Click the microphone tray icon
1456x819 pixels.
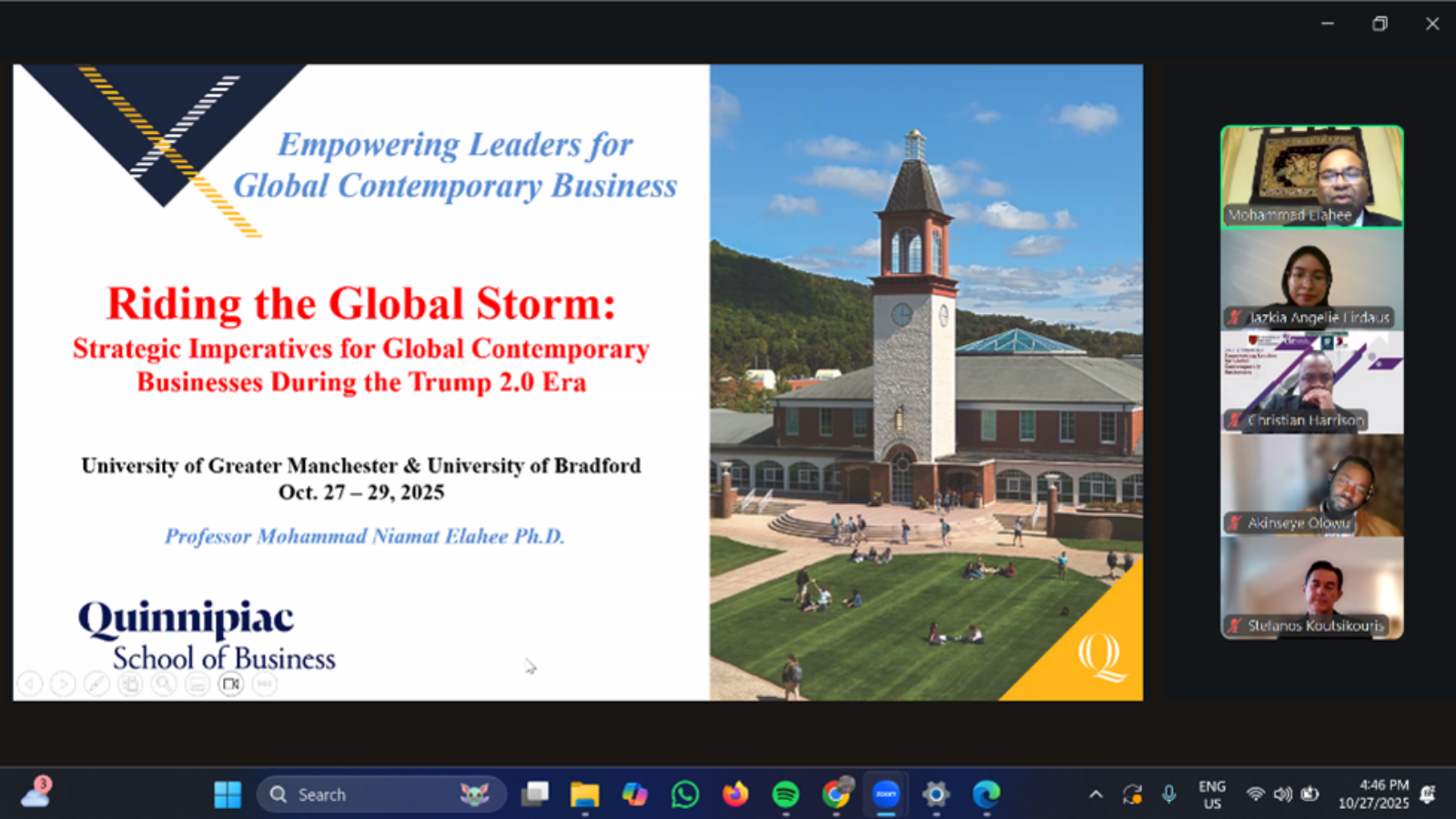[x=1169, y=794]
